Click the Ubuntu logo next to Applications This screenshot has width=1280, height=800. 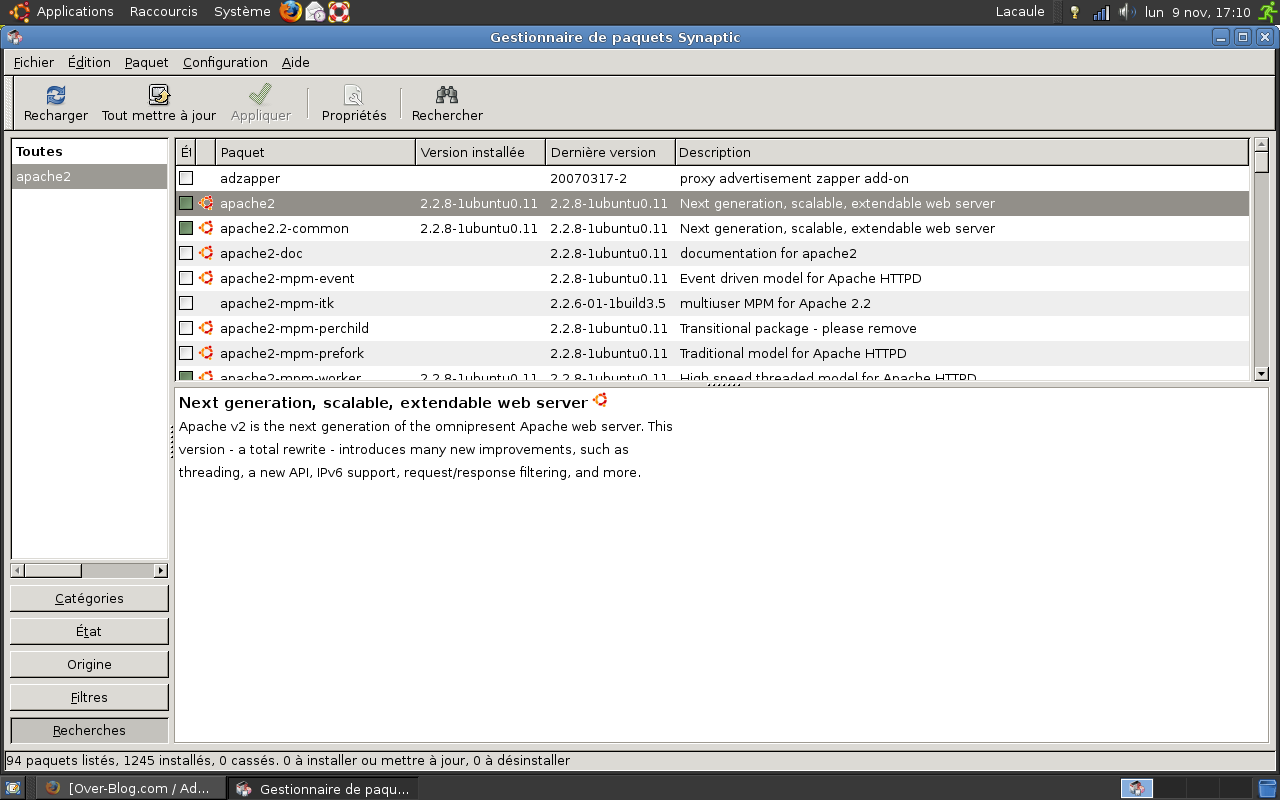(19, 12)
